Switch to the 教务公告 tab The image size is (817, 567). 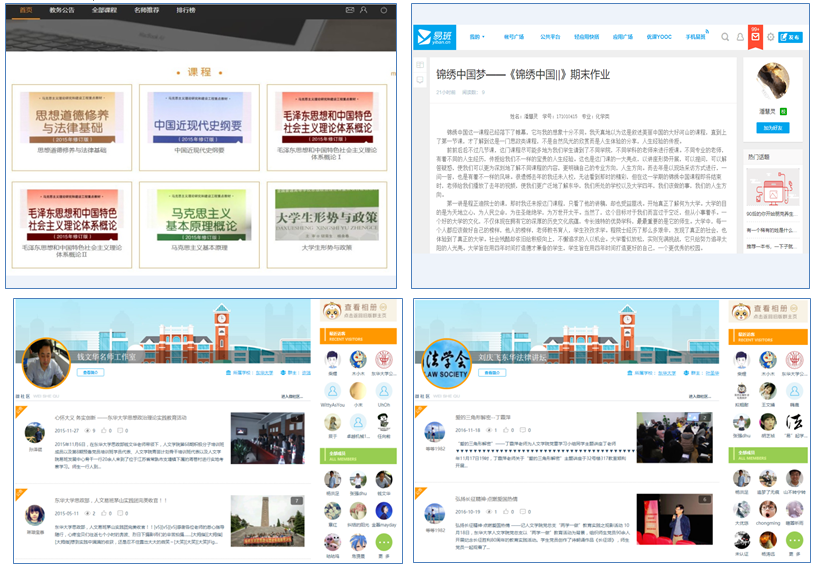(x=62, y=10)
